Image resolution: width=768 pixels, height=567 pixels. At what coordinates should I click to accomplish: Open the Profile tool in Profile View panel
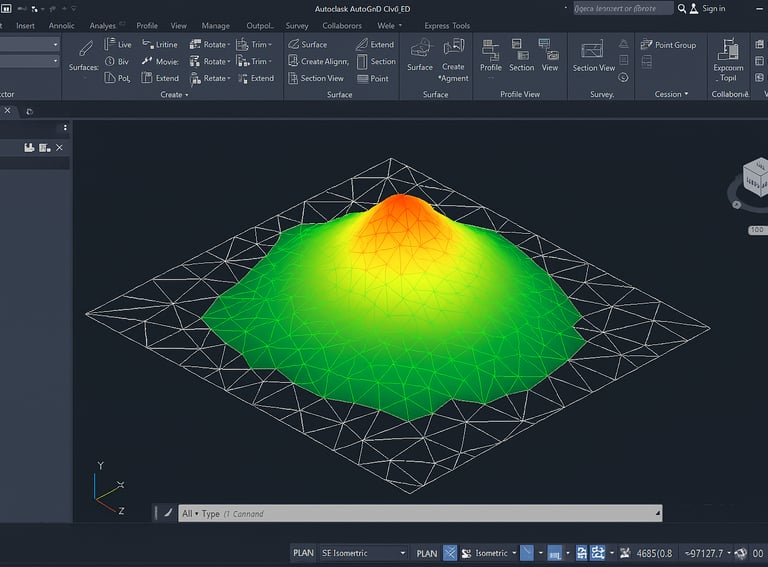490,49
